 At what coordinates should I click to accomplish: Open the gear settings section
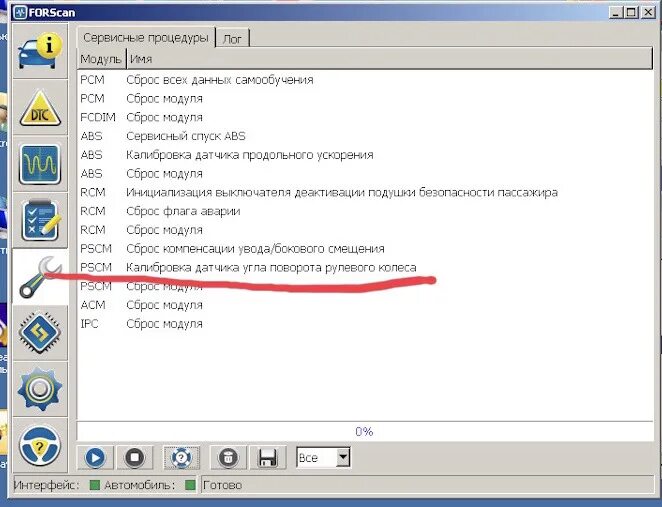[x=40, y=389]
